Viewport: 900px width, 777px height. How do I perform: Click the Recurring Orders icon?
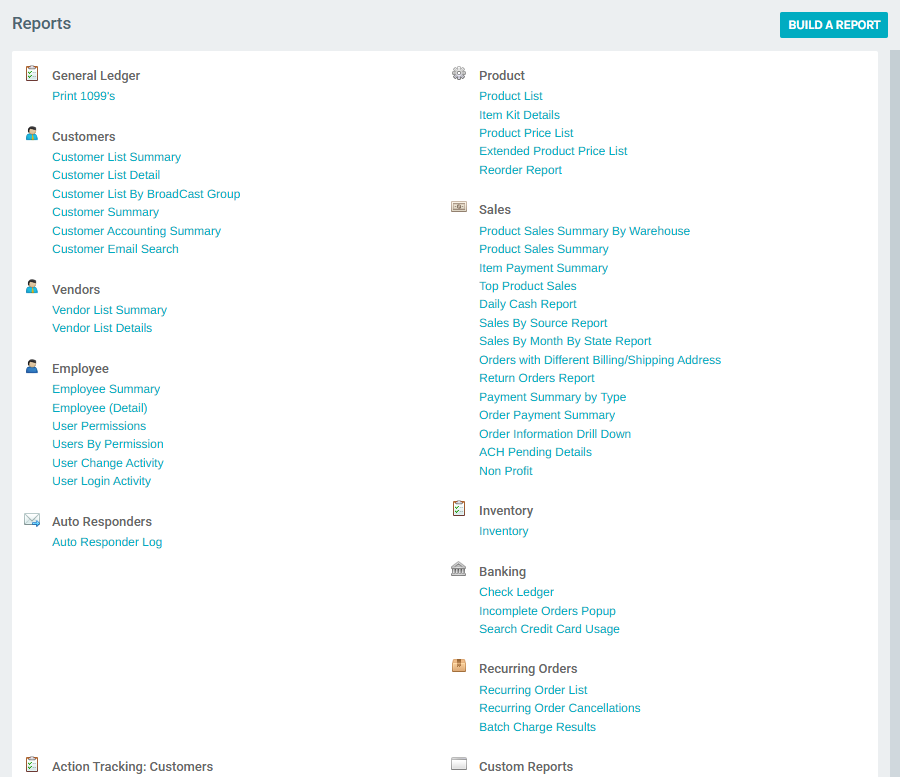point(459,665)
